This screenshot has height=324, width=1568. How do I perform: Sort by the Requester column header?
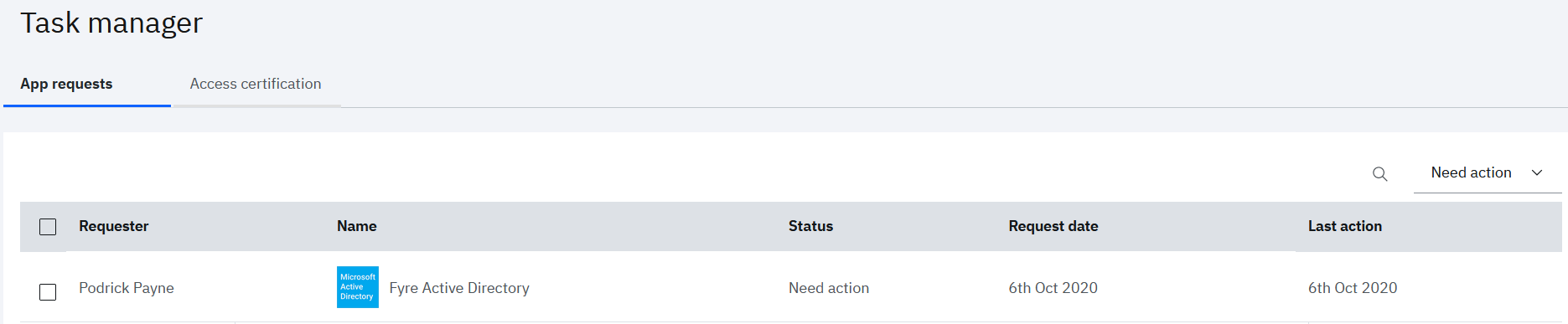pyautogui.click(x=114, y=226)
